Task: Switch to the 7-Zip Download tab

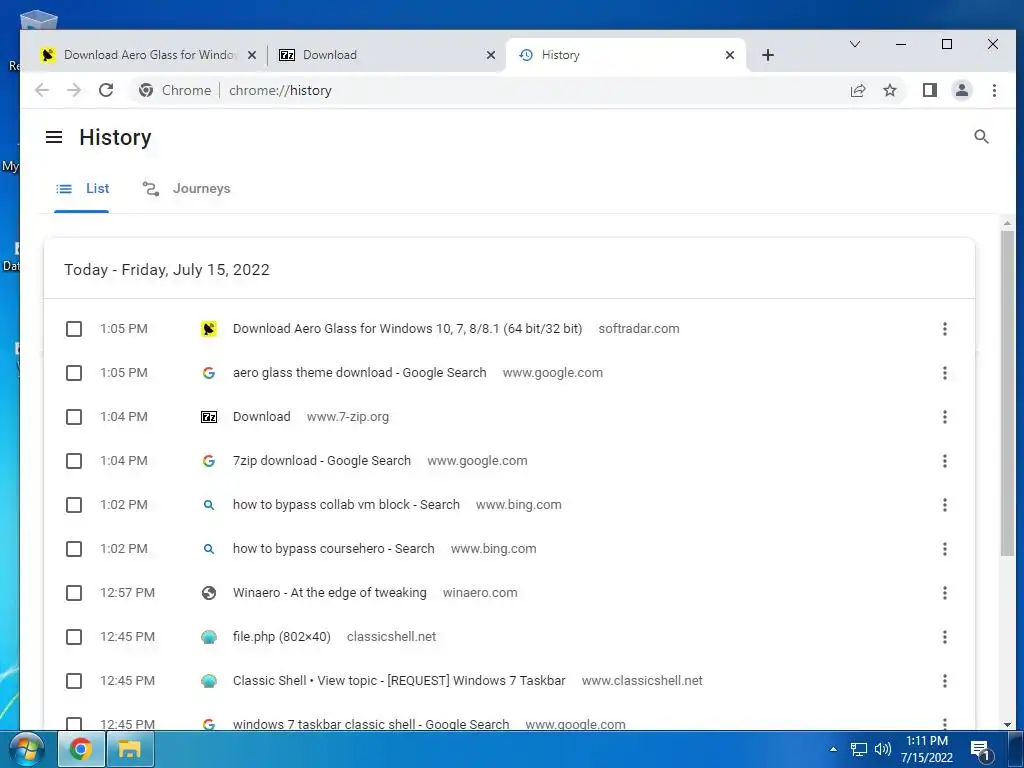Action: click(x=384, y=55)
